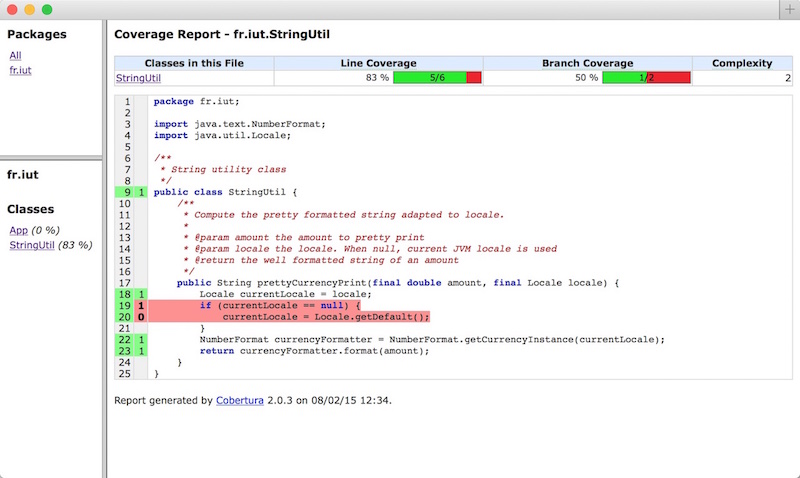Image resolution: width=800 pixels, height=478 pixels.
Task: Click line 20 hit count 0
Action: click(141, 317)
